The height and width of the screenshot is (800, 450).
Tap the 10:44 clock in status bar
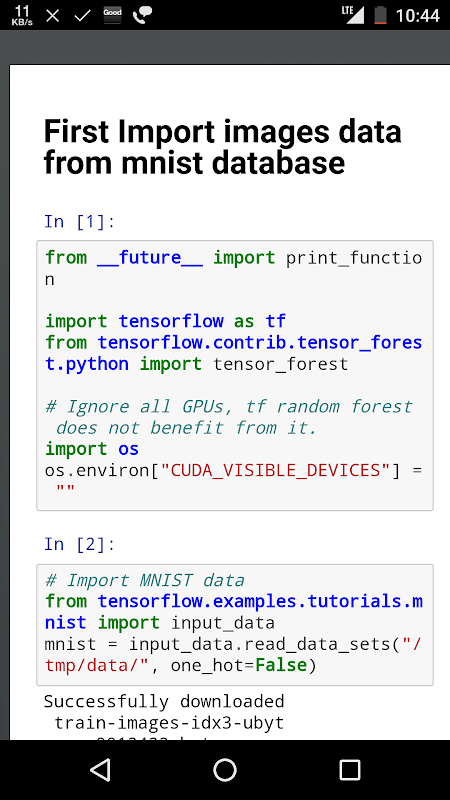point(417,15)
